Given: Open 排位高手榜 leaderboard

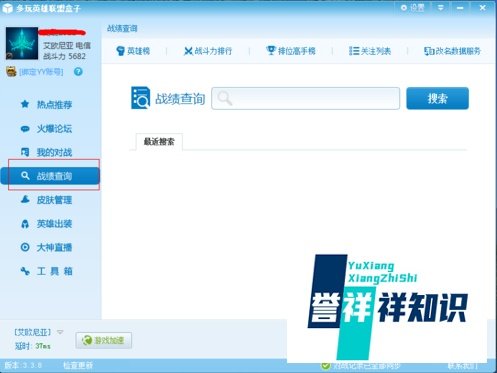Looking at the screenshot, I should pos(291,51).
